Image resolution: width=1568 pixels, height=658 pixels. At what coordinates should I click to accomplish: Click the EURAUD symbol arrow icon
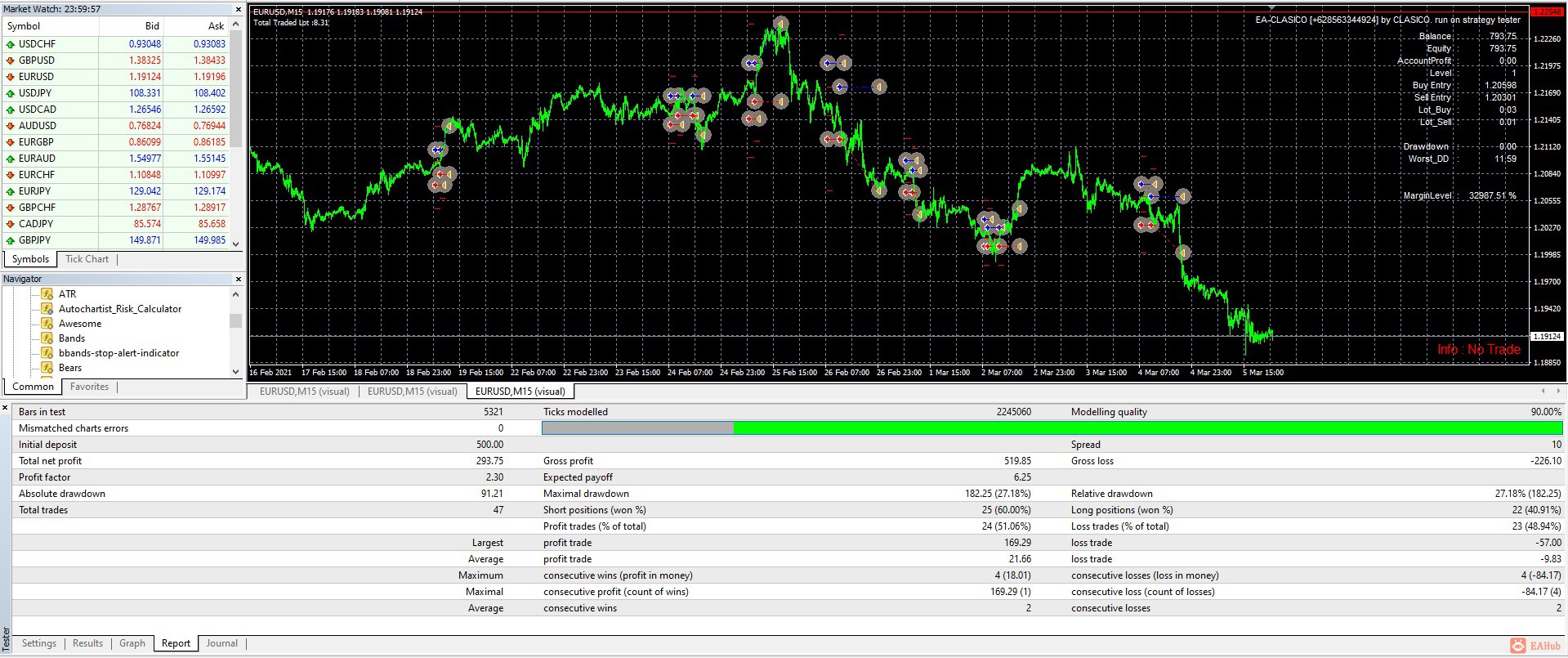(11, 159)
